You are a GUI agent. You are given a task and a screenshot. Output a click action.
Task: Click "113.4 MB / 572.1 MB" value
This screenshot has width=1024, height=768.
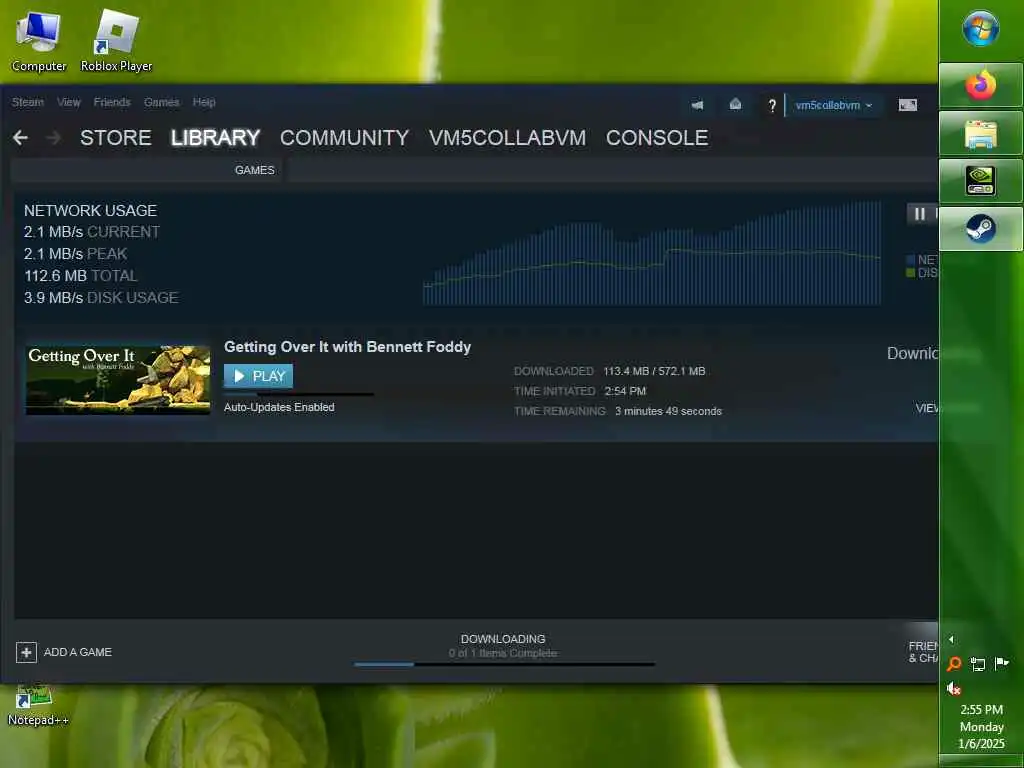(654, 371)
